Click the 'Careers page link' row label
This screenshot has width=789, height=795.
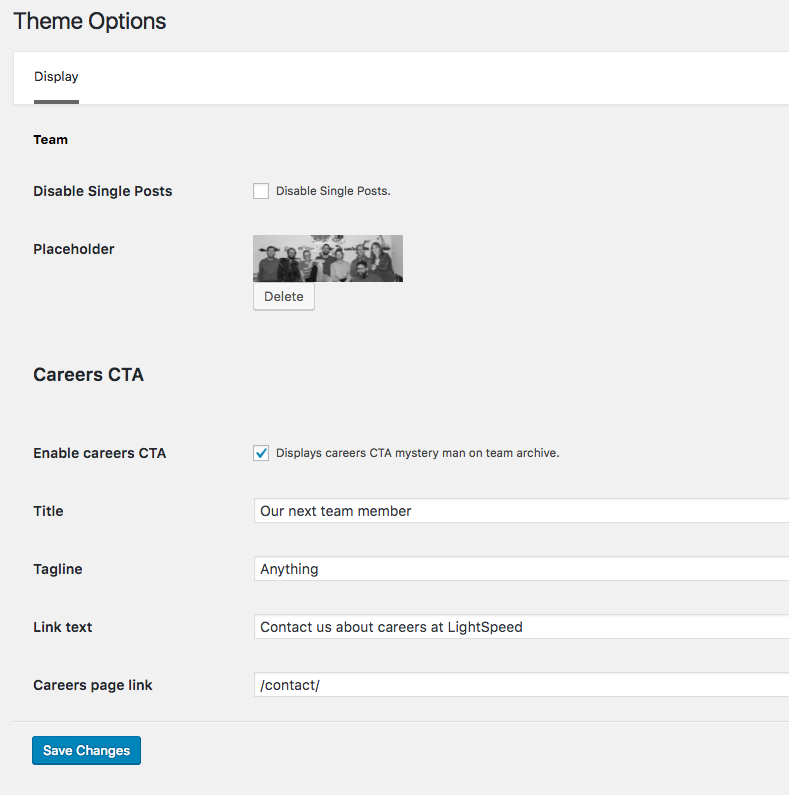[93, 685]
